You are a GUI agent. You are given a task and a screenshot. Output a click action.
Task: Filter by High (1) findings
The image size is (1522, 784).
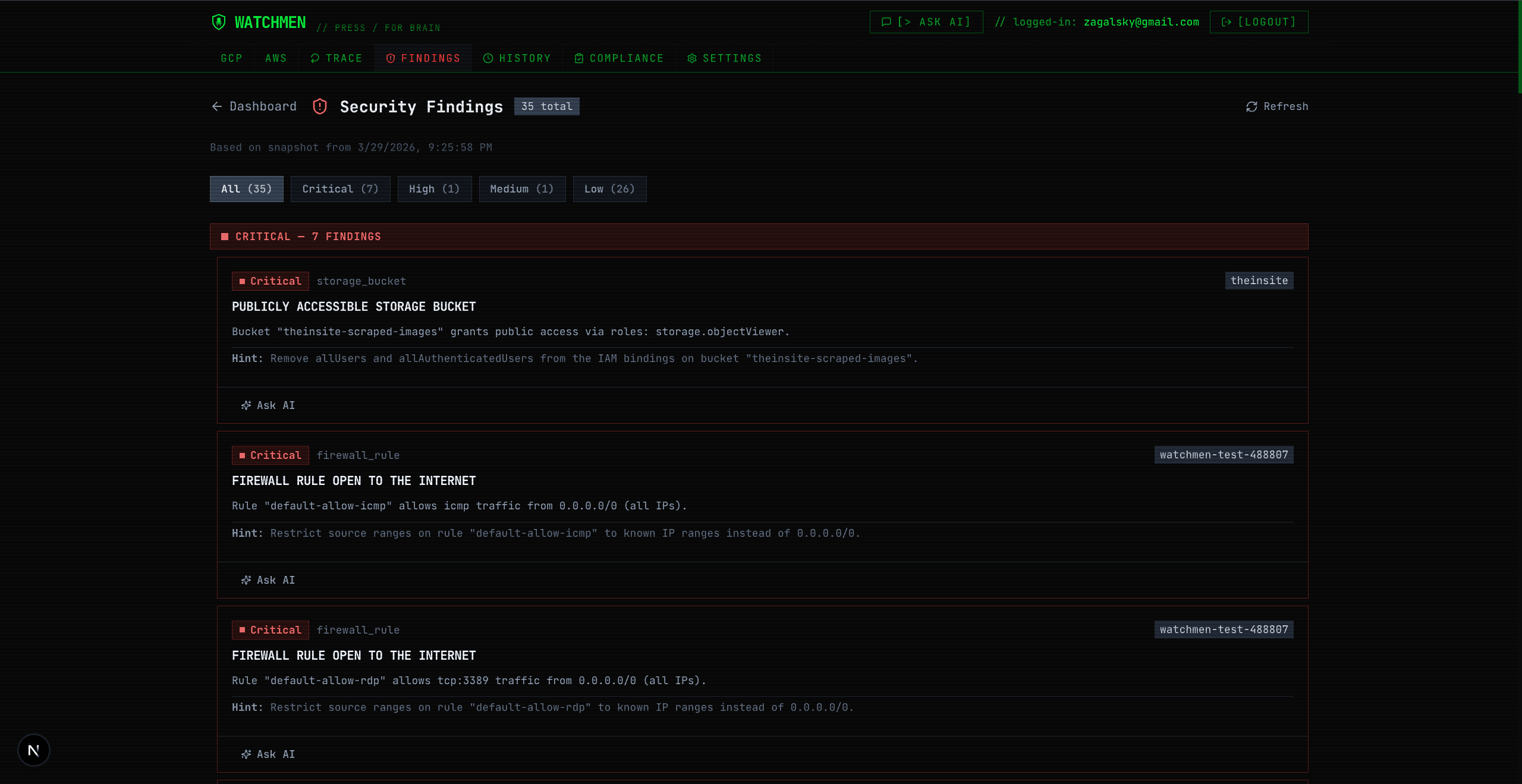[434, 189]
